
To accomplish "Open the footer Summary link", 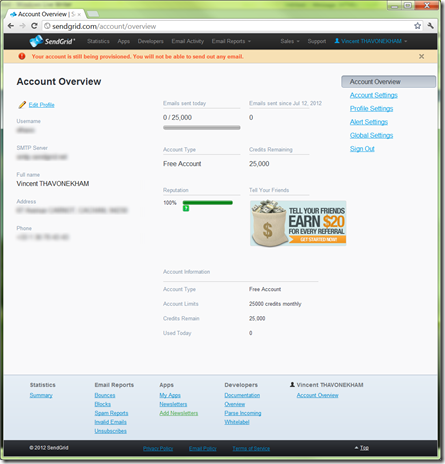I will [41, 395].
